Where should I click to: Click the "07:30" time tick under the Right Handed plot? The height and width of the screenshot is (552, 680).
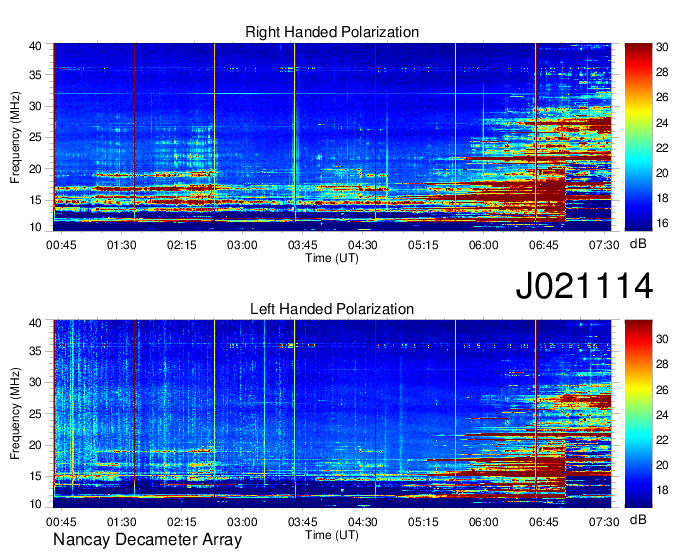[604, 245]
